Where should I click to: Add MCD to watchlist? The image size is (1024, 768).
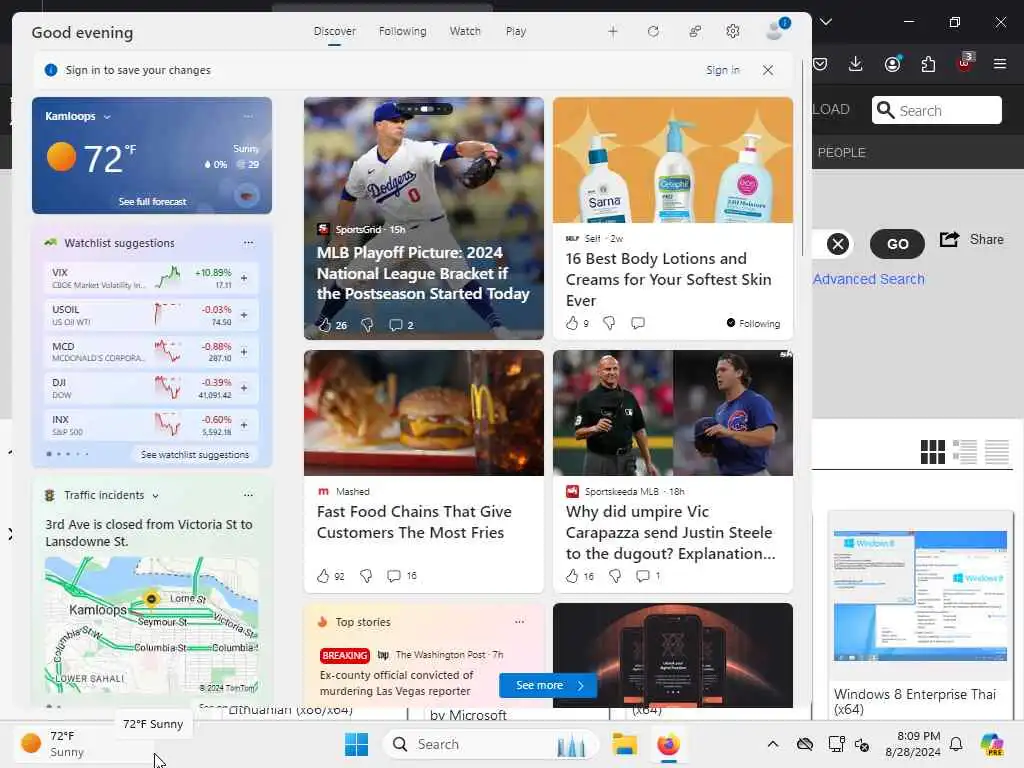click(x=244, y=351)
